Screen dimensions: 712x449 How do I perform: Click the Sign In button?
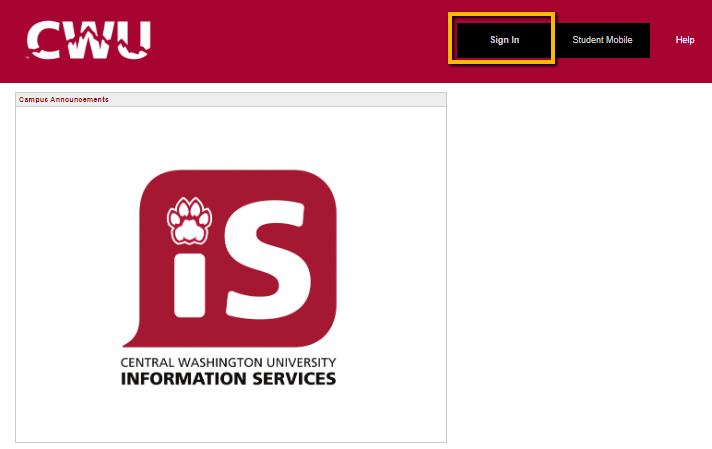point(504,40)
